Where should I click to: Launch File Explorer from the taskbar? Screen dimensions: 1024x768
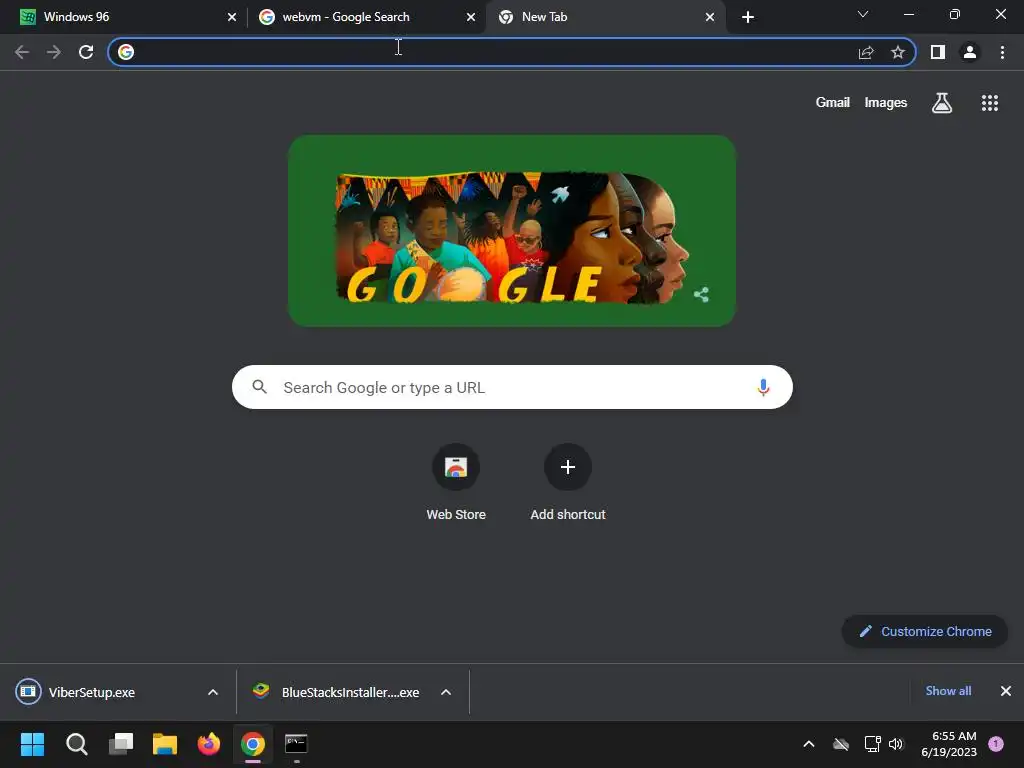click(165, 744)
